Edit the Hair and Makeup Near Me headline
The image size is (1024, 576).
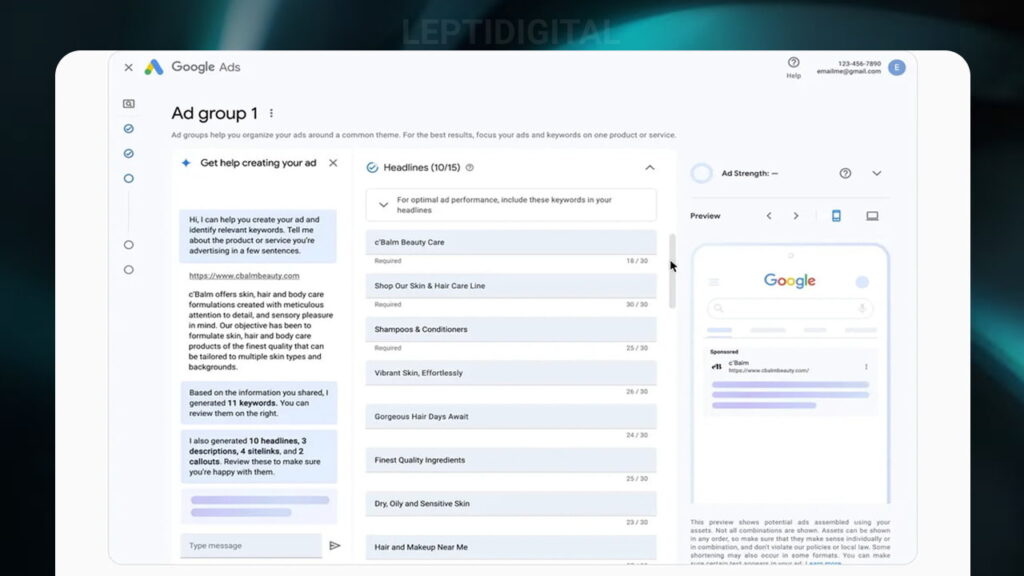click(x=511, y=547)
